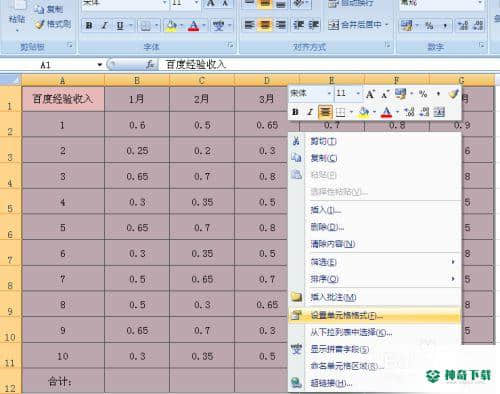Toggle Bold on the mini toolbar
The height and width of the screenshot is (394, 500).
tap(295, 112)
